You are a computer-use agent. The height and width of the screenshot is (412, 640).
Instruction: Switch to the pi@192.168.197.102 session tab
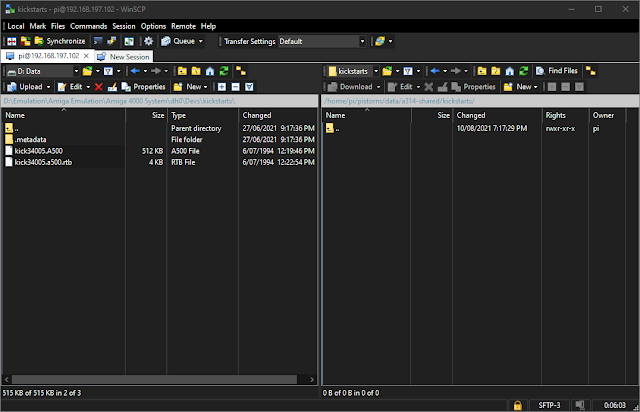(48, 56)
